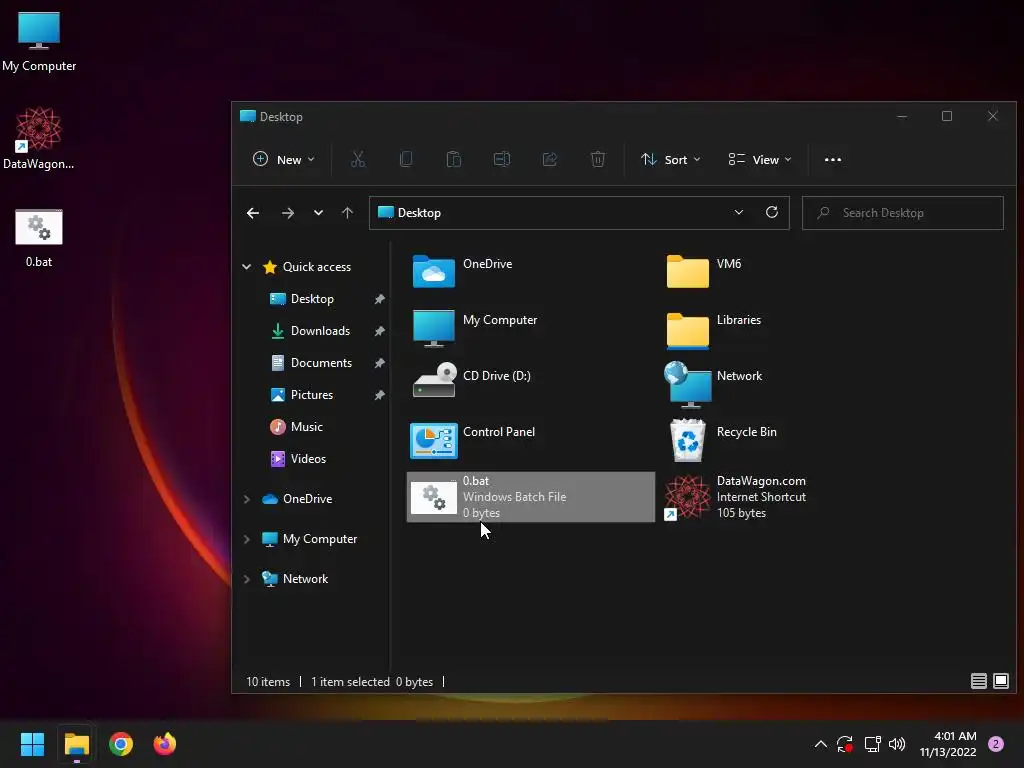Launch Google Chrome from taskbar
The height and width of the screenshot is (768, 1024).
click(x=121, y=744)
